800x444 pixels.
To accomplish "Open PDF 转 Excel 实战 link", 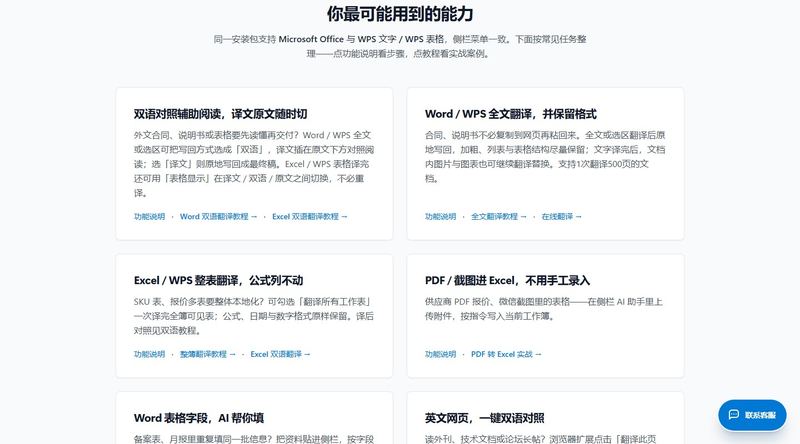I will [x=506, y=354].
